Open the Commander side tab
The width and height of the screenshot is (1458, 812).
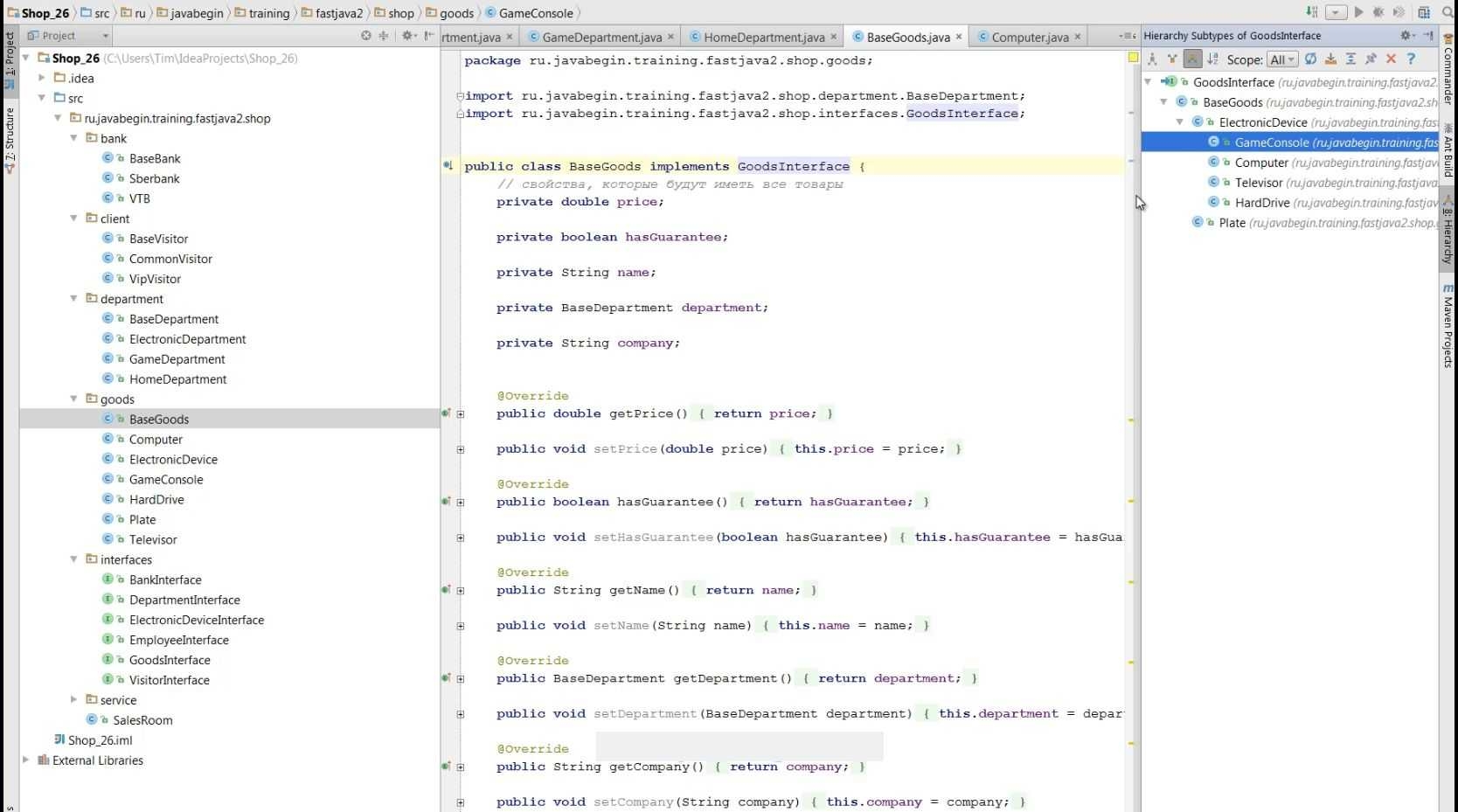(1448, 69)
